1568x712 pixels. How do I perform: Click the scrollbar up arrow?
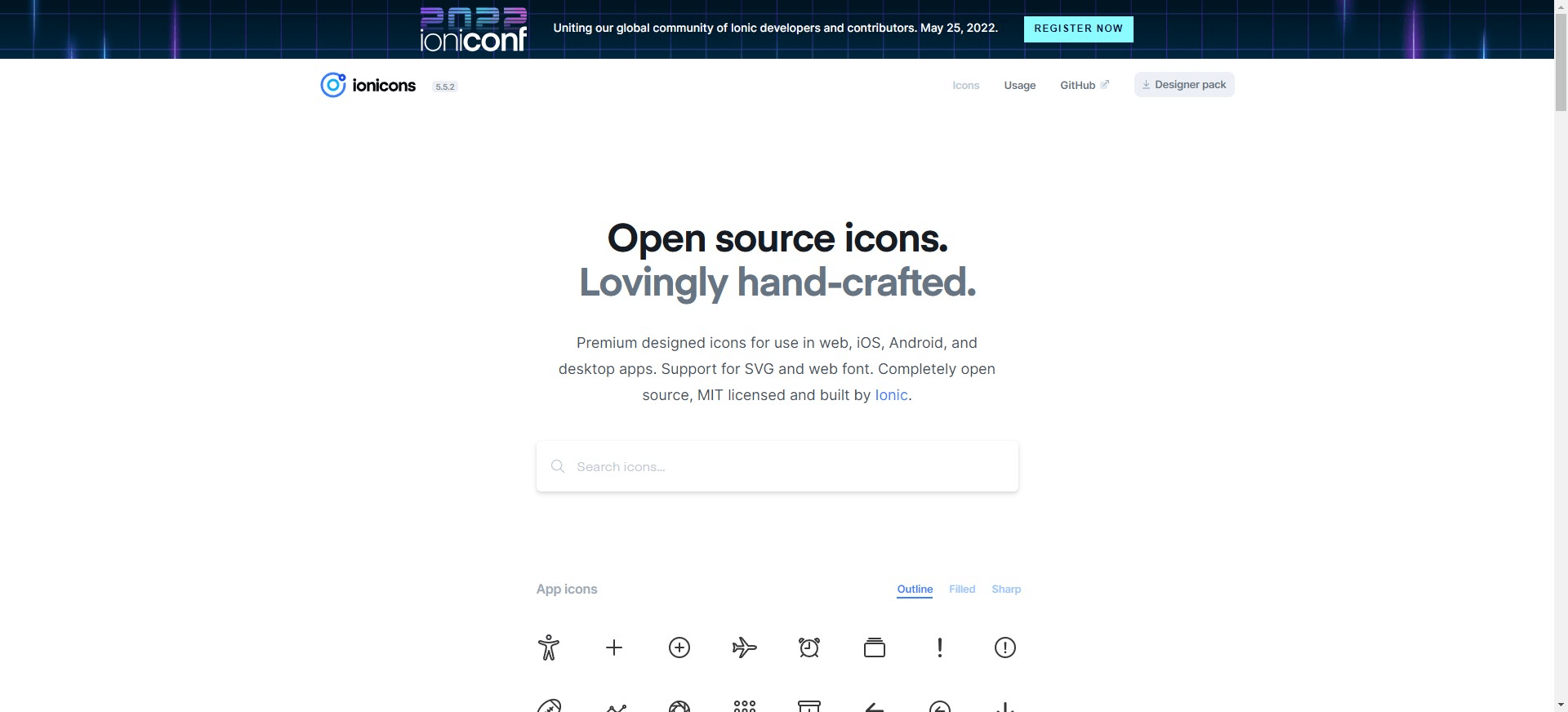coord(1561,7)
